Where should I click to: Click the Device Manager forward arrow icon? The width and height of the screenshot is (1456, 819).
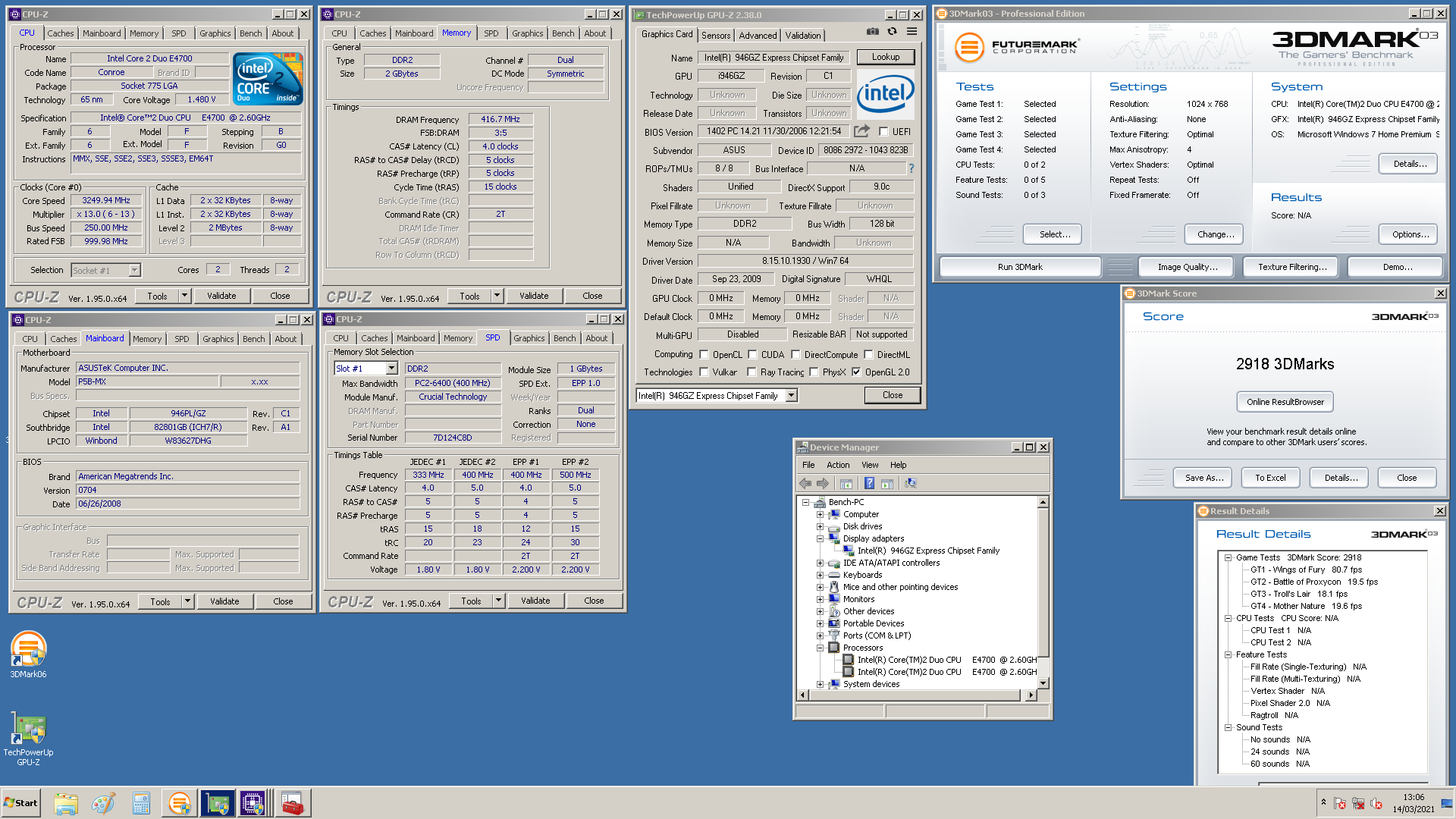(823, 483)
